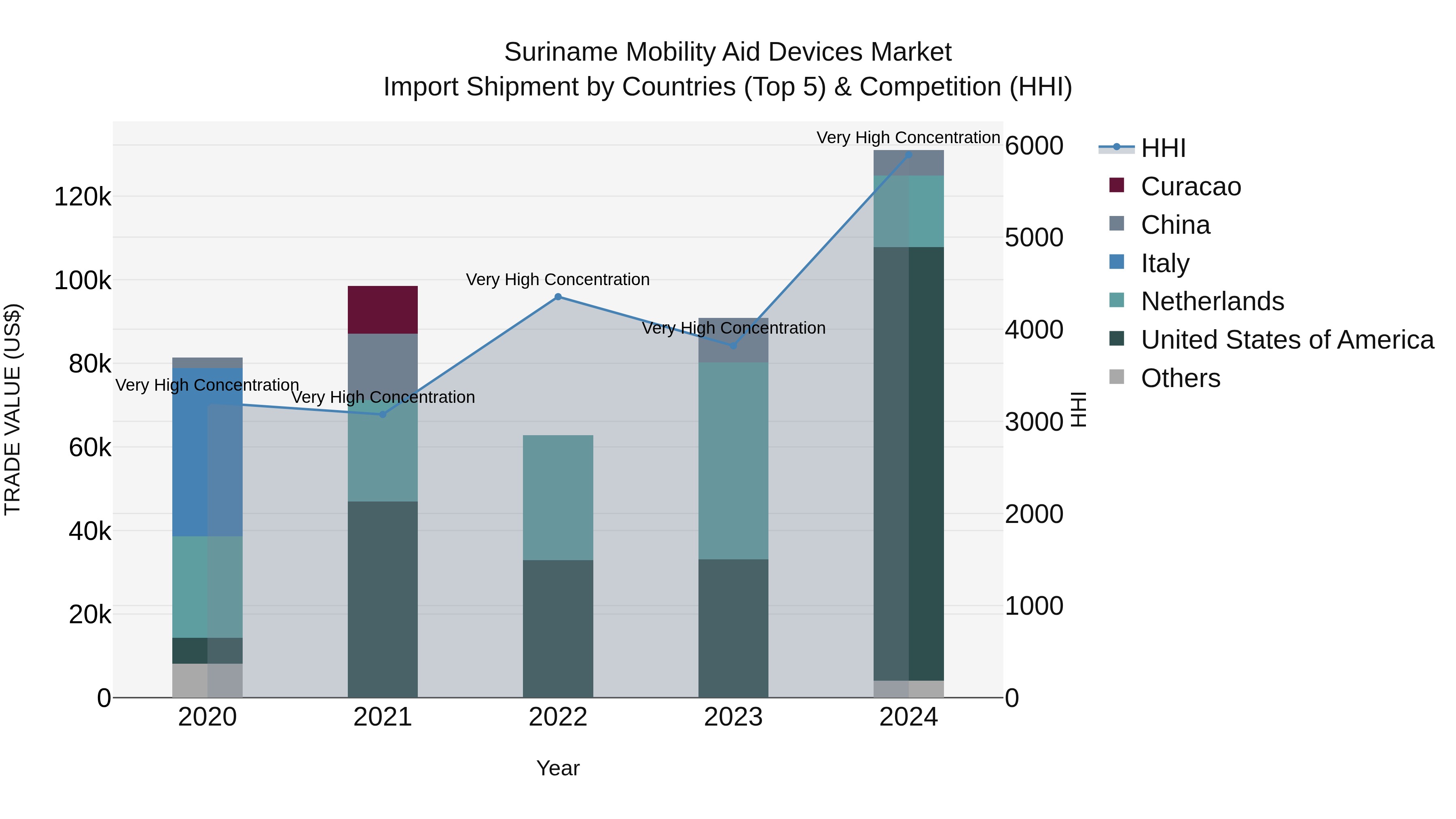Image resolution: width=1456 pixels, height=819 pixels.
Task: Click the Italy bar segment in 2020
Action: (x=207, y=452)
